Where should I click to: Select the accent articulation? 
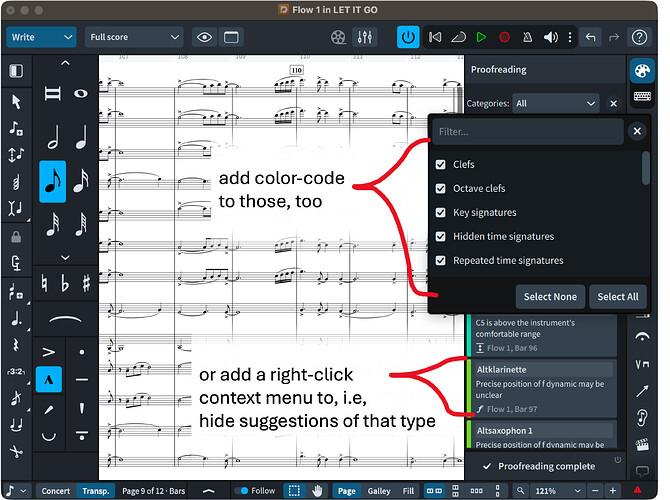[x=49, y=352]
